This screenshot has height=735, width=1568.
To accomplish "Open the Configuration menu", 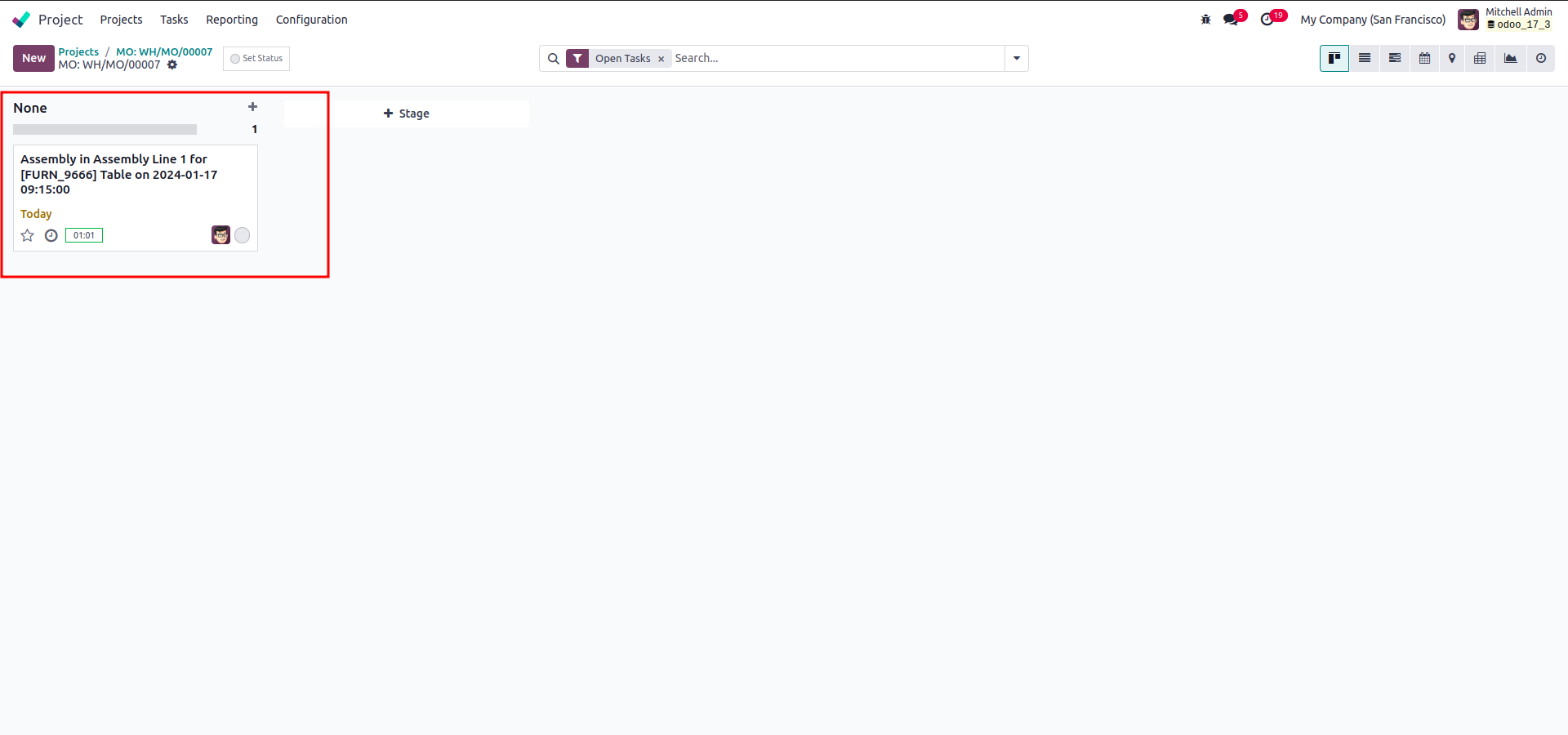I will pyautogui.click(x=311, y=20).
